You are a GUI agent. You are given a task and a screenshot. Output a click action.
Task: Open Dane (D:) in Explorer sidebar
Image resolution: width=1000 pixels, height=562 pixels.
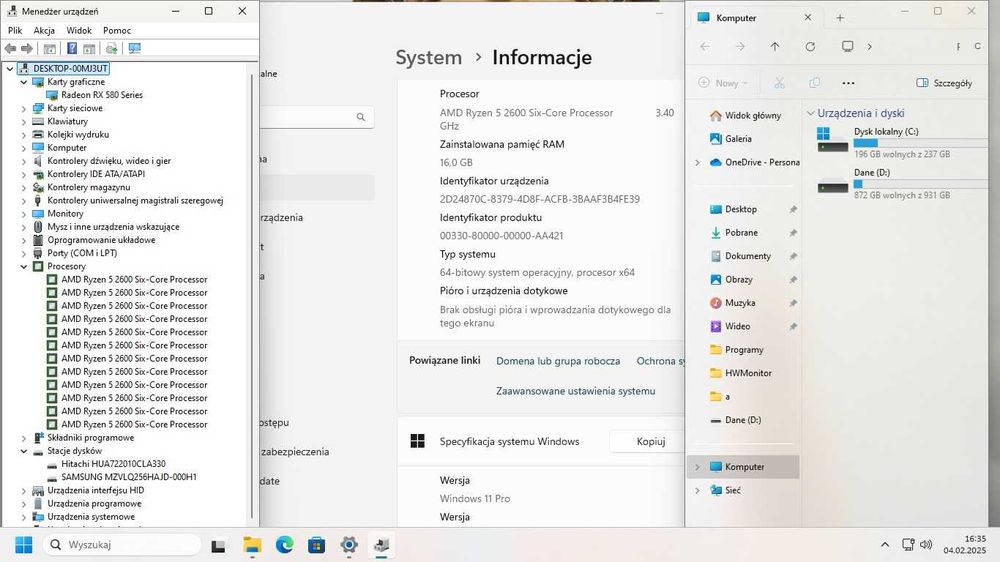742,420
